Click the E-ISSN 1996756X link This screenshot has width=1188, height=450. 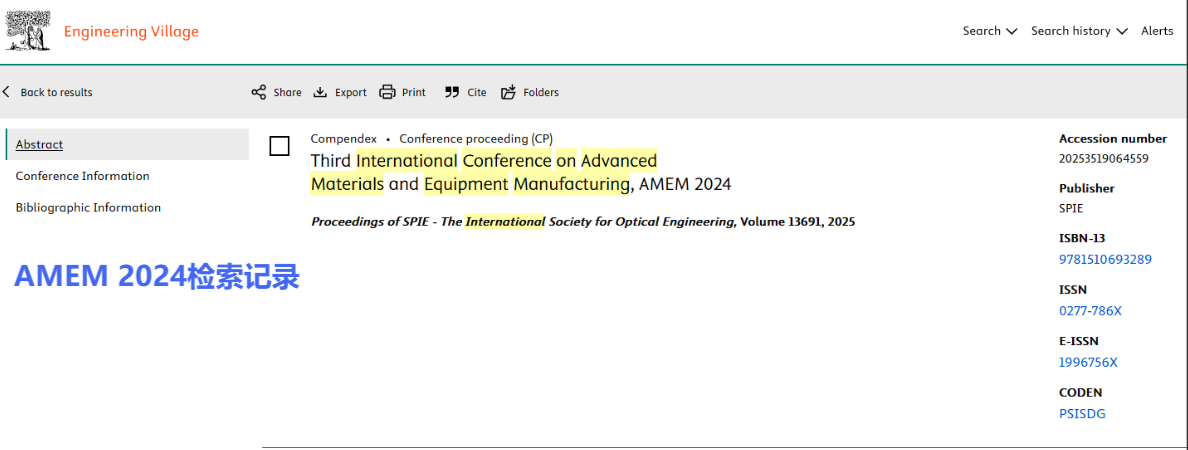point(1088,362)
